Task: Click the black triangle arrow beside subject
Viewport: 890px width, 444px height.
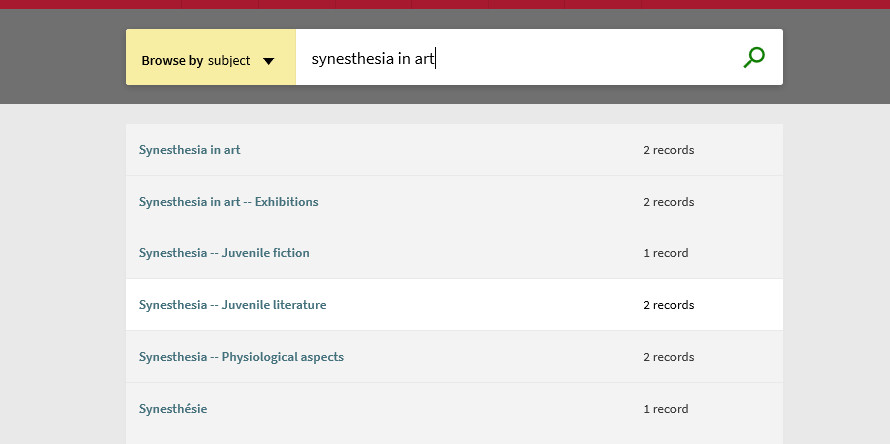Action: [268, 61]
